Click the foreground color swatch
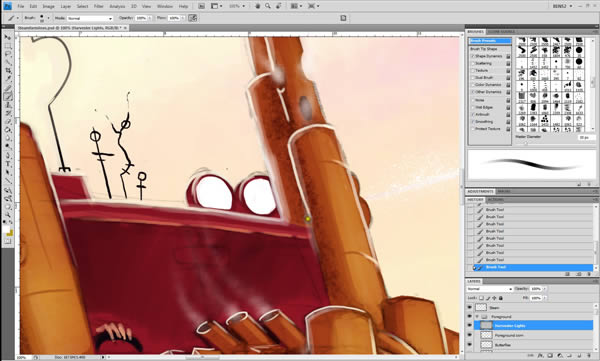 pos(7,229)
